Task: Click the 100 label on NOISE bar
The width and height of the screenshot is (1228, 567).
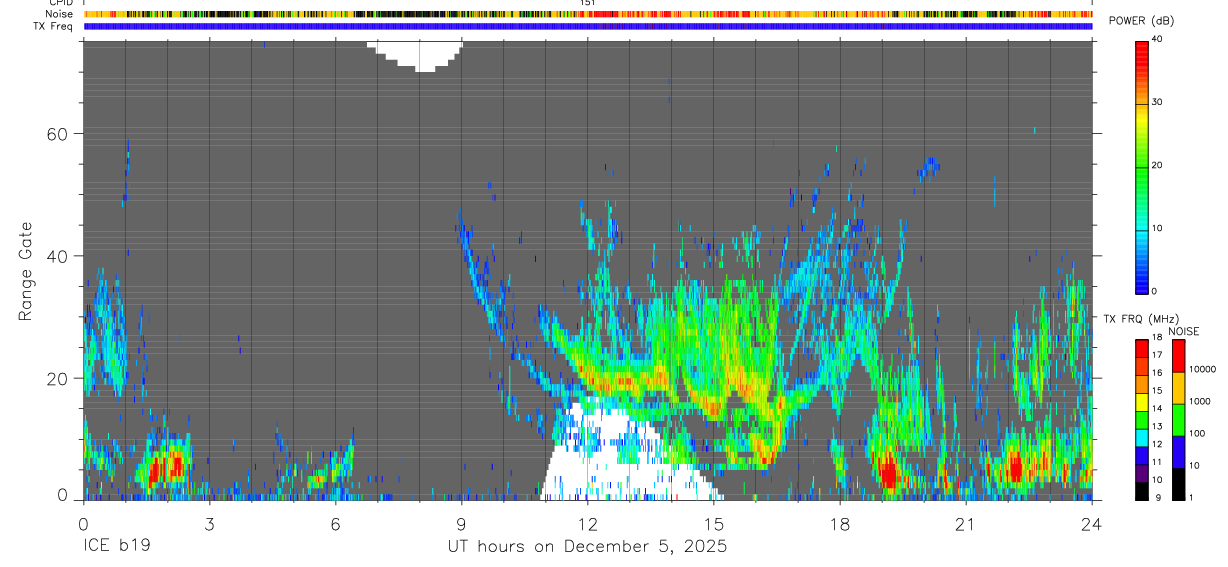Action: 1197,433
